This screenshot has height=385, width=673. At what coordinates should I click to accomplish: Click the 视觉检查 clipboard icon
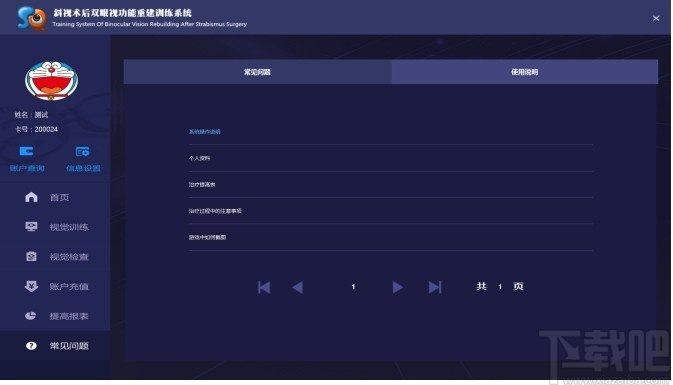click(31, 256)
